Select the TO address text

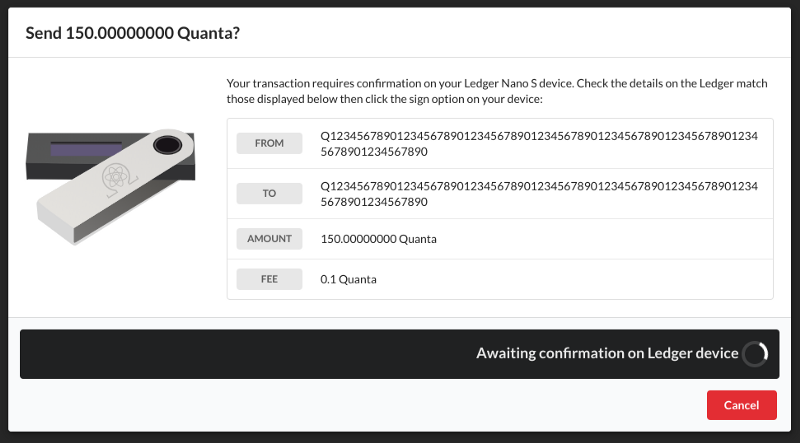click(x=539, y=193)
